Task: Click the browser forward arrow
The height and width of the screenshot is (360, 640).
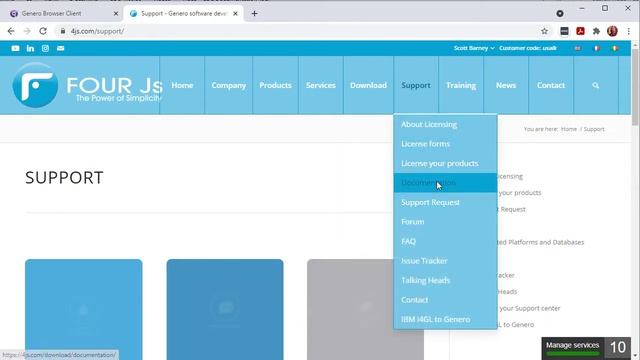Action: pyautogui.click(x=27, y=31)
